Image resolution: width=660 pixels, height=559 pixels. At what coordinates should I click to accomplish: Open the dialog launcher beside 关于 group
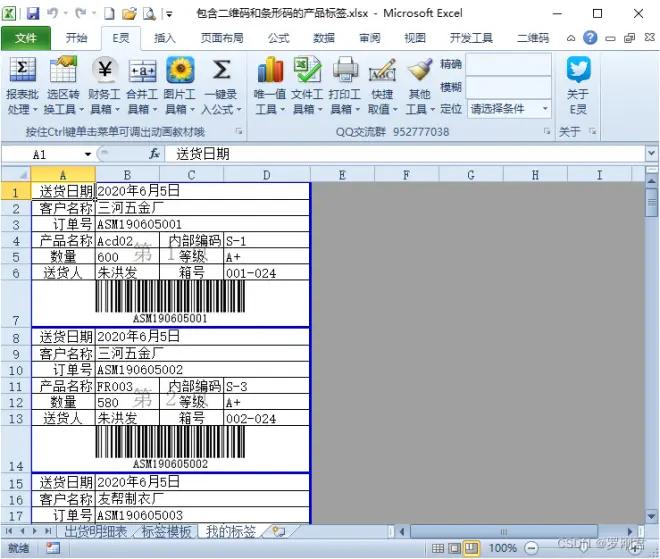pyautogui.click(x=592, y=131)
